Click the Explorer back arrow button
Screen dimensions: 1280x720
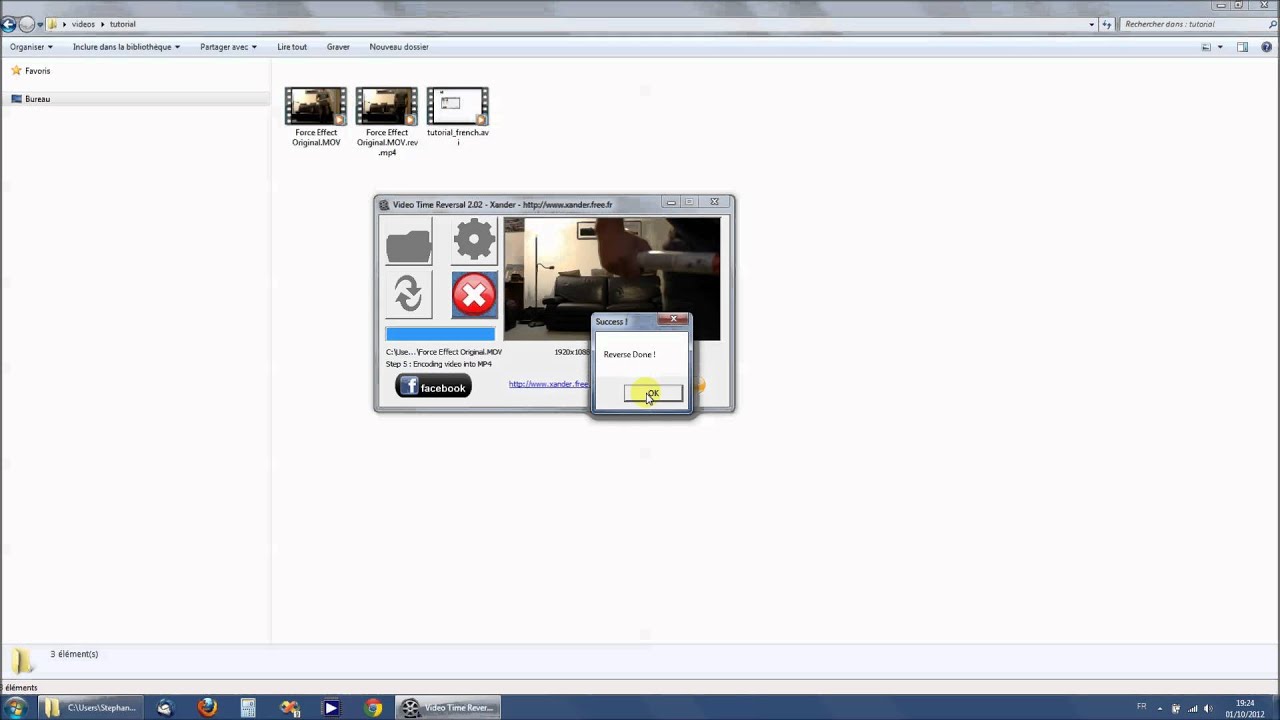[x=9, y=24]
